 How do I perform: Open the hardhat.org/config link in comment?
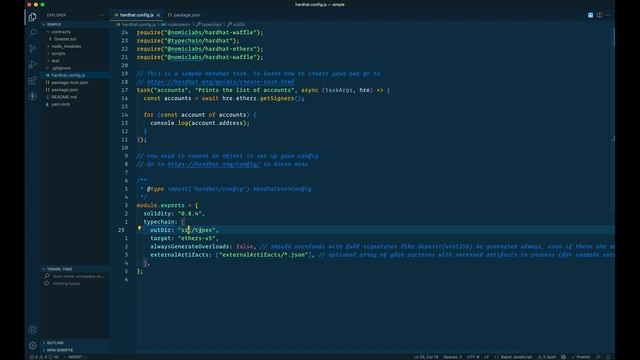[x=213, y=164]
